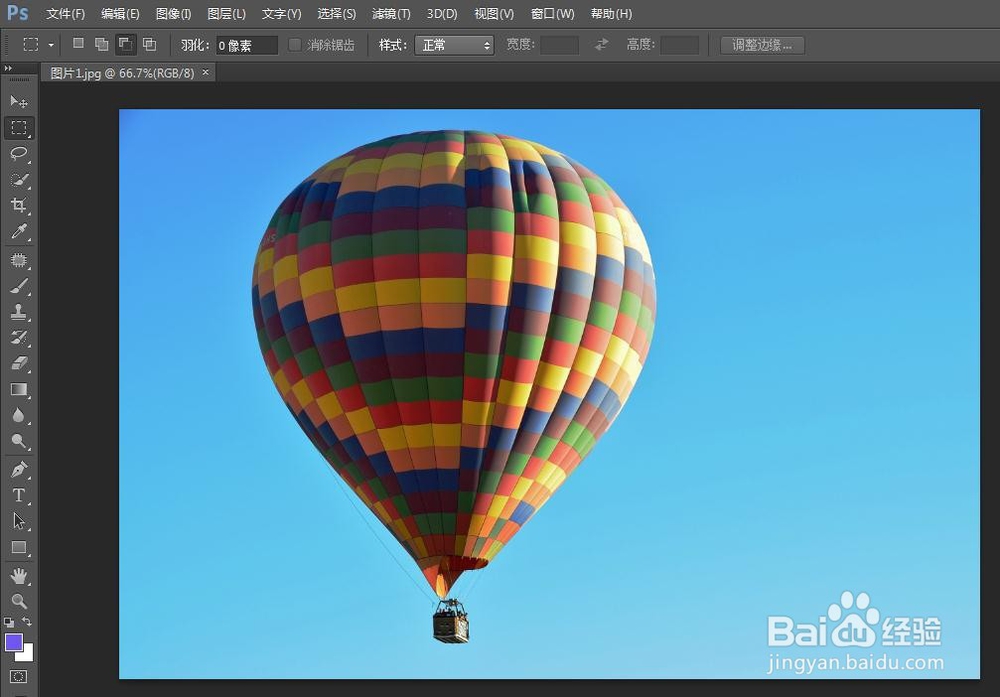The width and height of the screenshot is (1000, 697).
Task: Select the Brush tool
Action: [x=19, y=286]
